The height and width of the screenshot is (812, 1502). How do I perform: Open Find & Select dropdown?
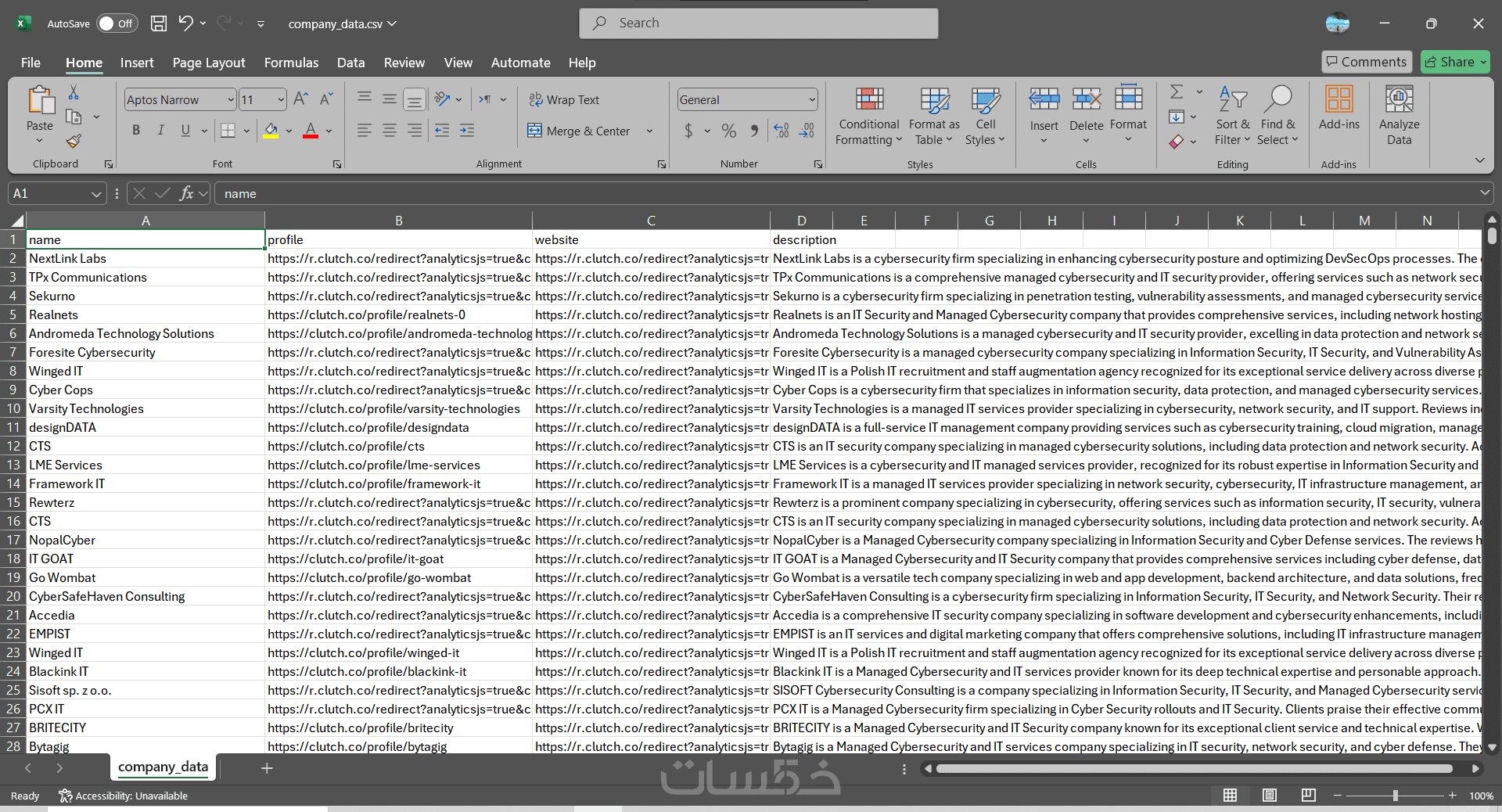tap(1277, 117)
